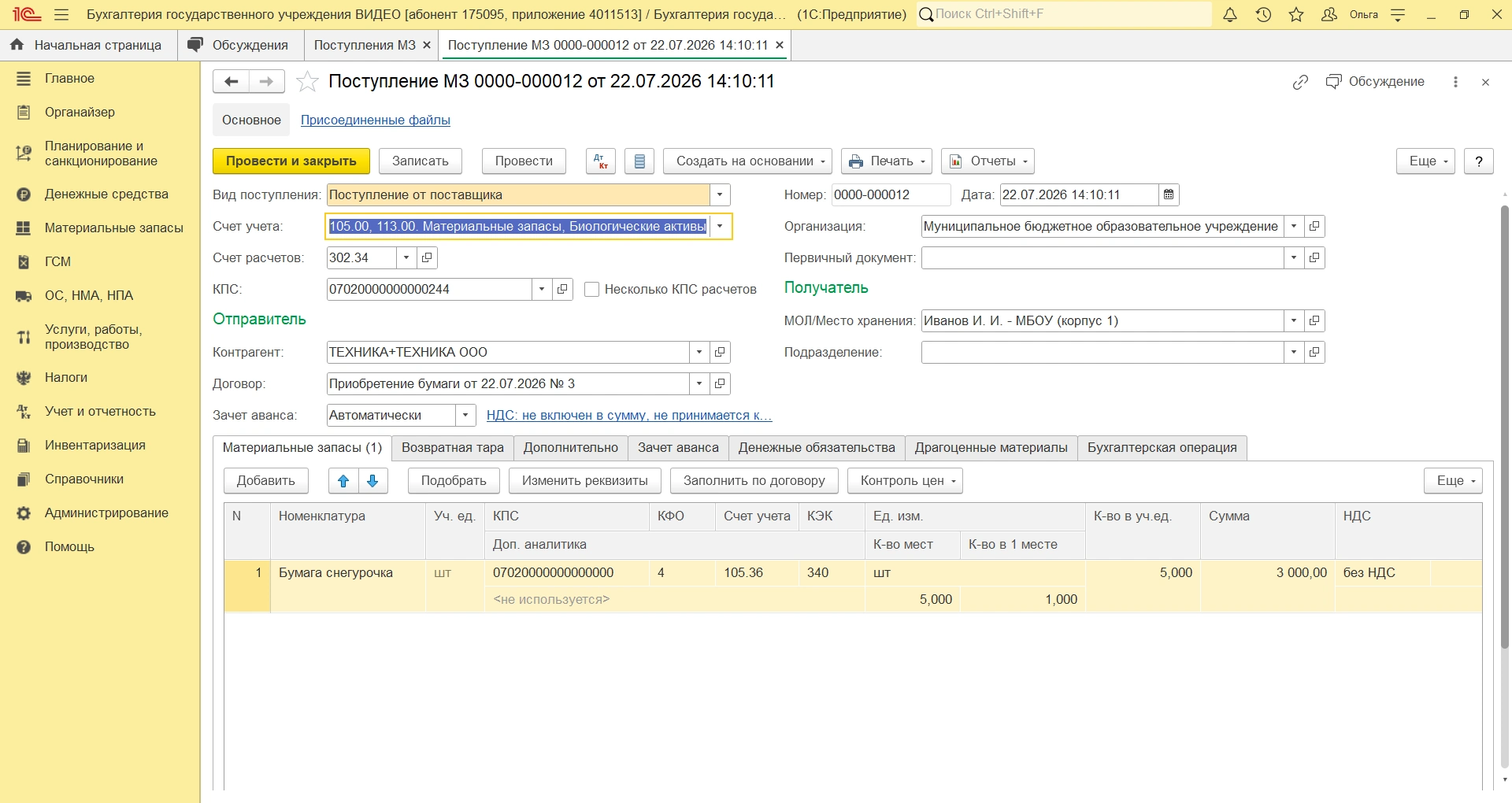This screenshot has height=803, width=1512.
Task: Open history clock icon
Action: pos(1263,15)
